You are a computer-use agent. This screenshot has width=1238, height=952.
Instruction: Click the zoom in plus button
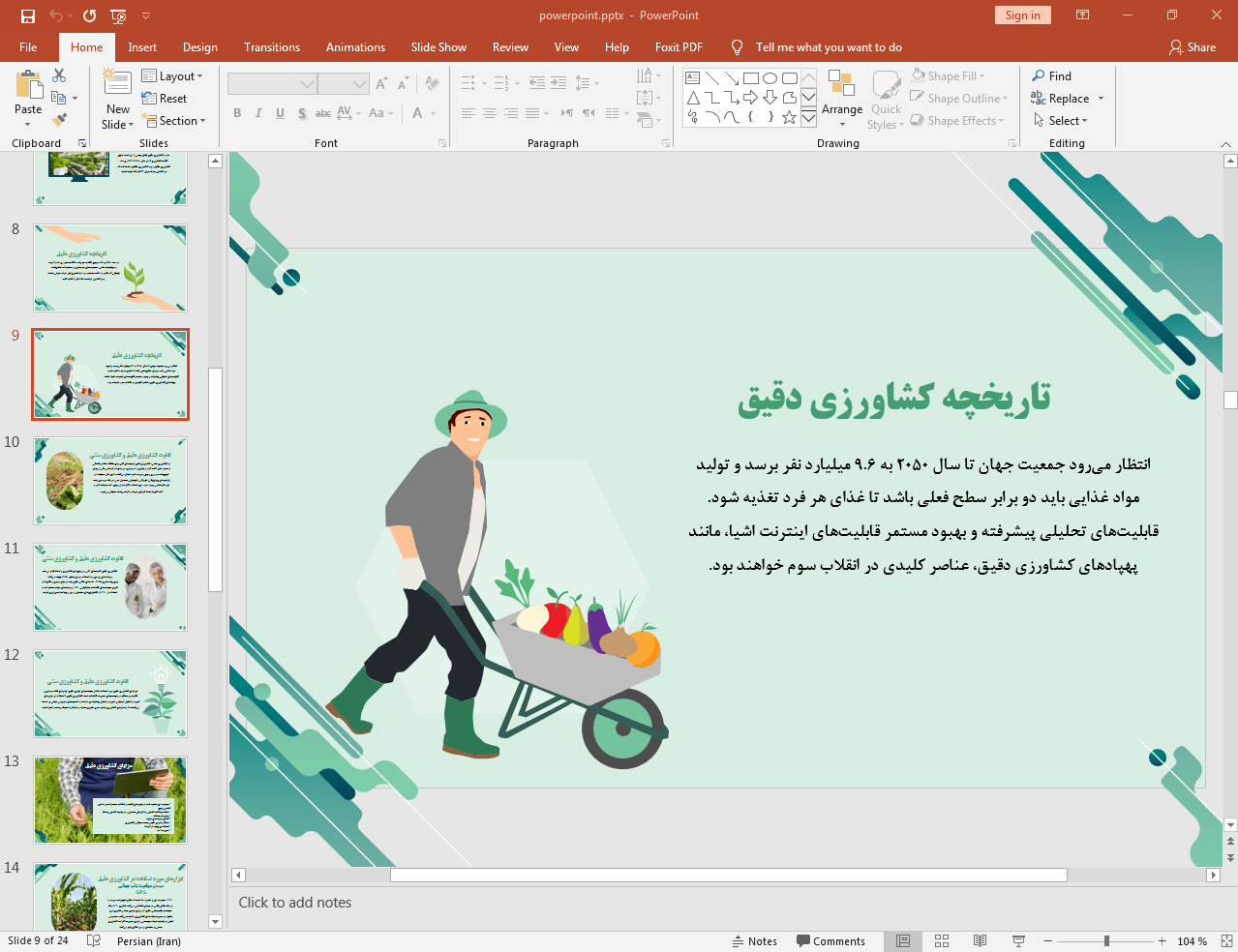click(1162, 941)
